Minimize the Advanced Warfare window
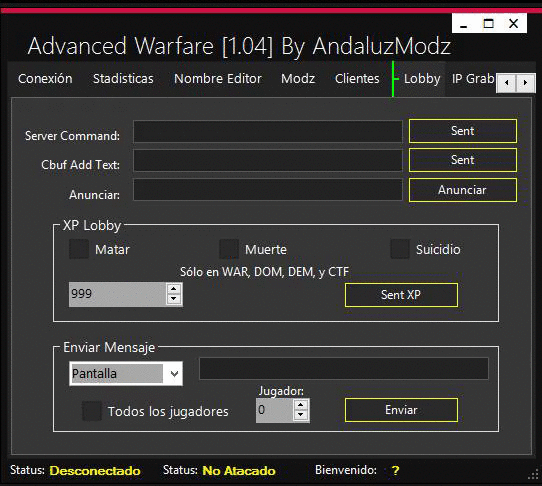This screenshot has height=486, width=542. [x=464, y=24]
